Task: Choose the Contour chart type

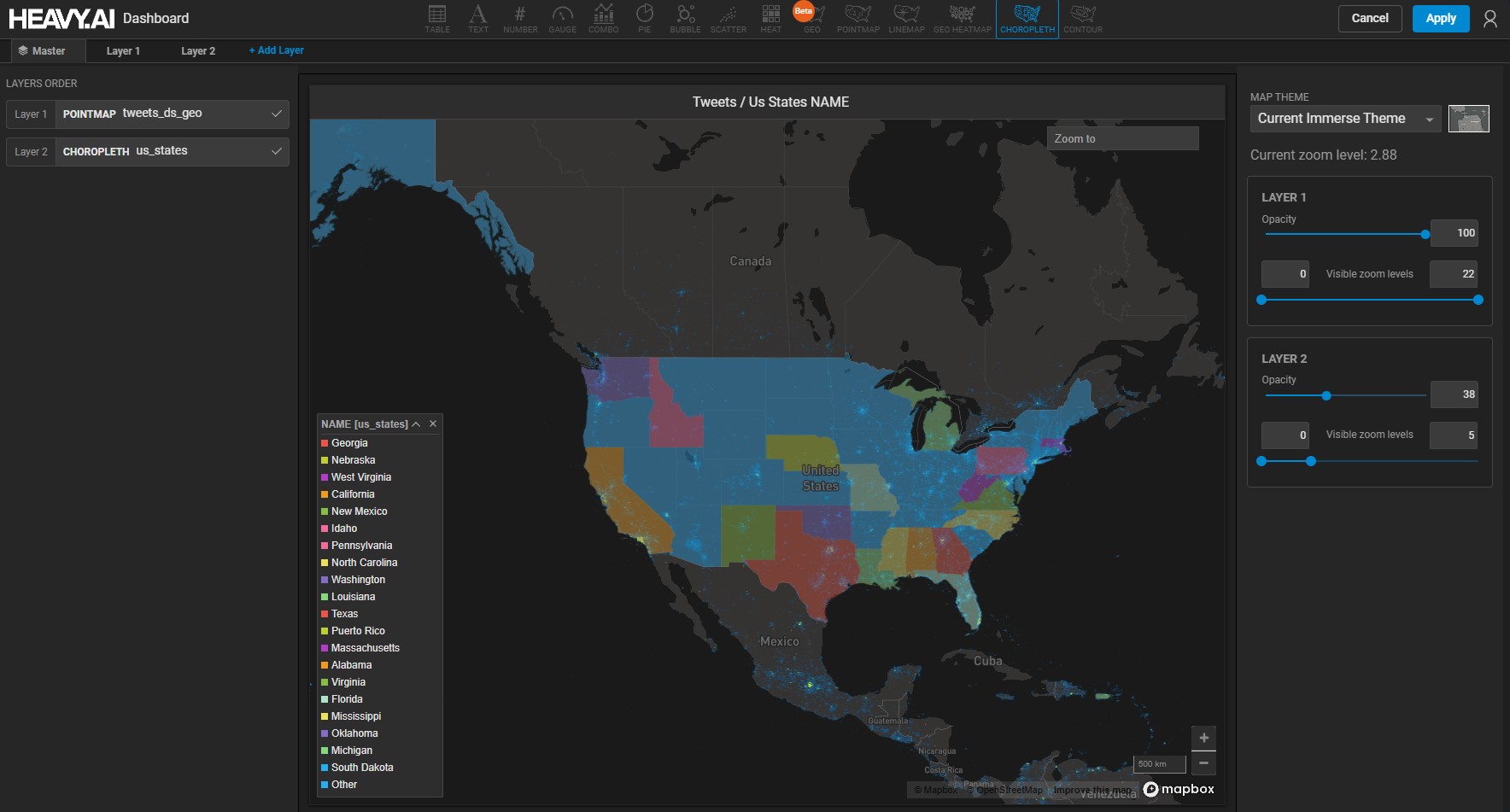Action: pos(1082,18)
